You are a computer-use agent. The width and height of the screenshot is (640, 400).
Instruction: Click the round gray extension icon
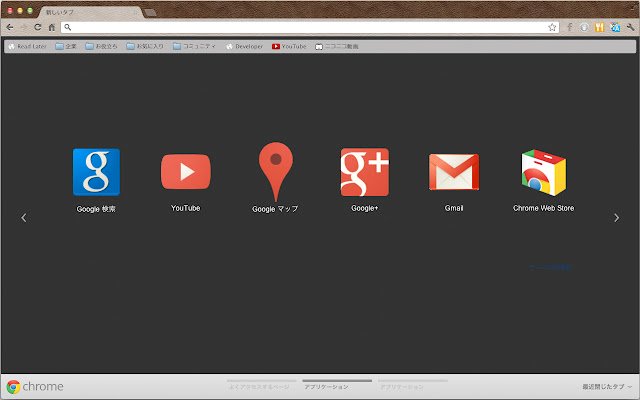point(584,27)
